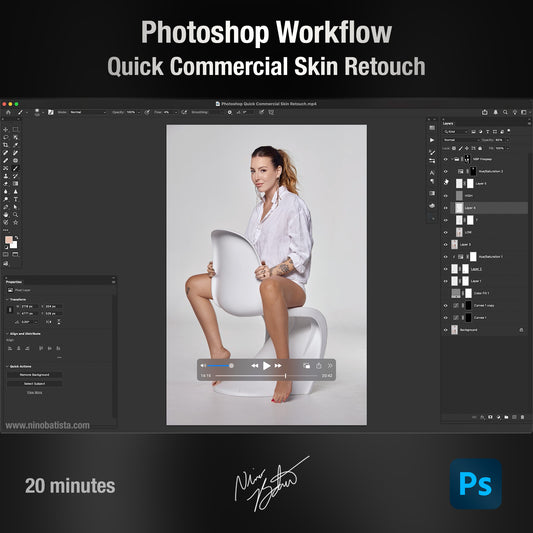The image size is (533, 533).
Task: Click the lock icon on Background layer
Action: click(x=521, y=330)
